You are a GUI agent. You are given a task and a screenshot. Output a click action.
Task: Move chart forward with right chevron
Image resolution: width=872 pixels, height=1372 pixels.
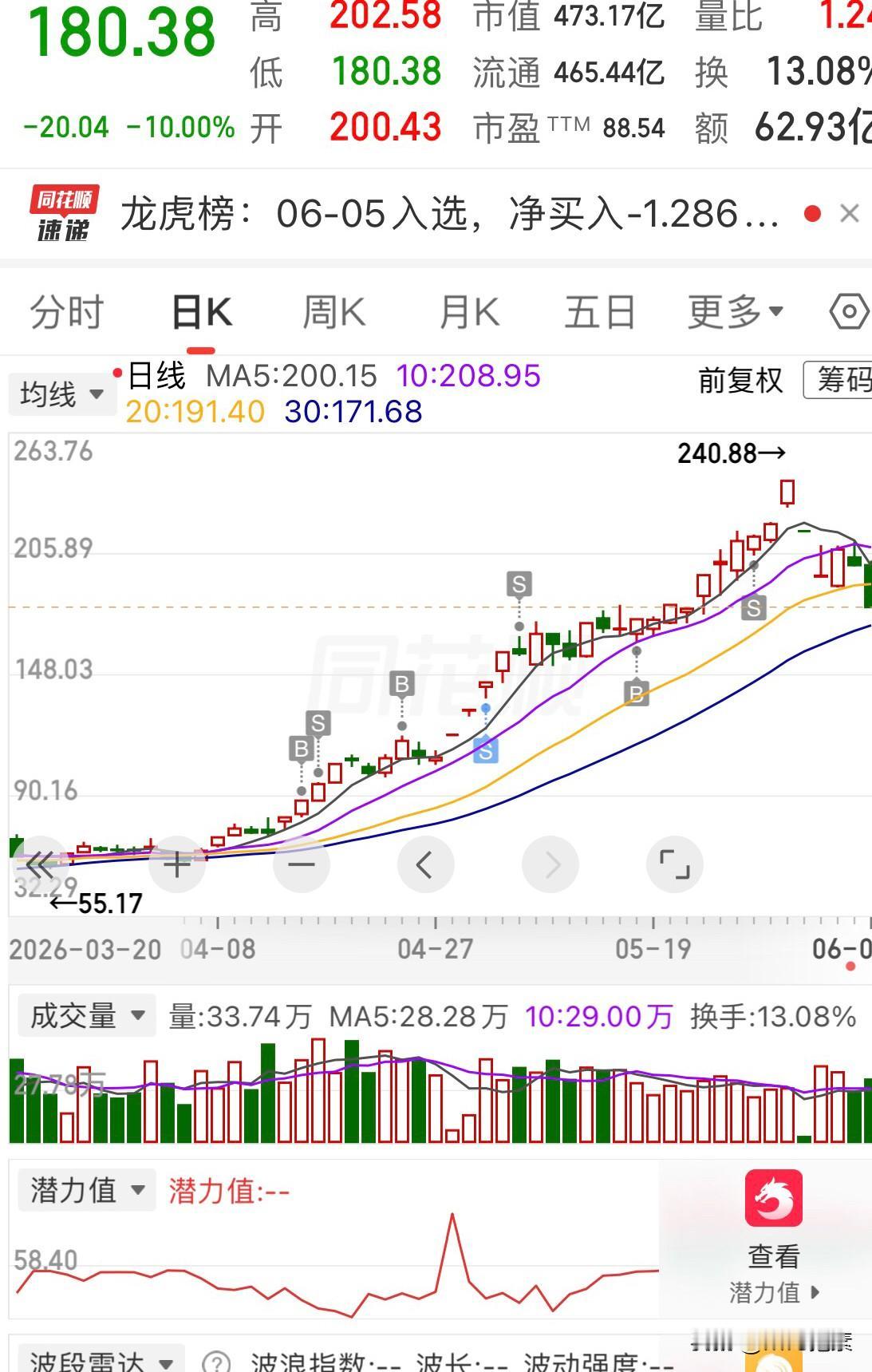[x=550, y=864]
